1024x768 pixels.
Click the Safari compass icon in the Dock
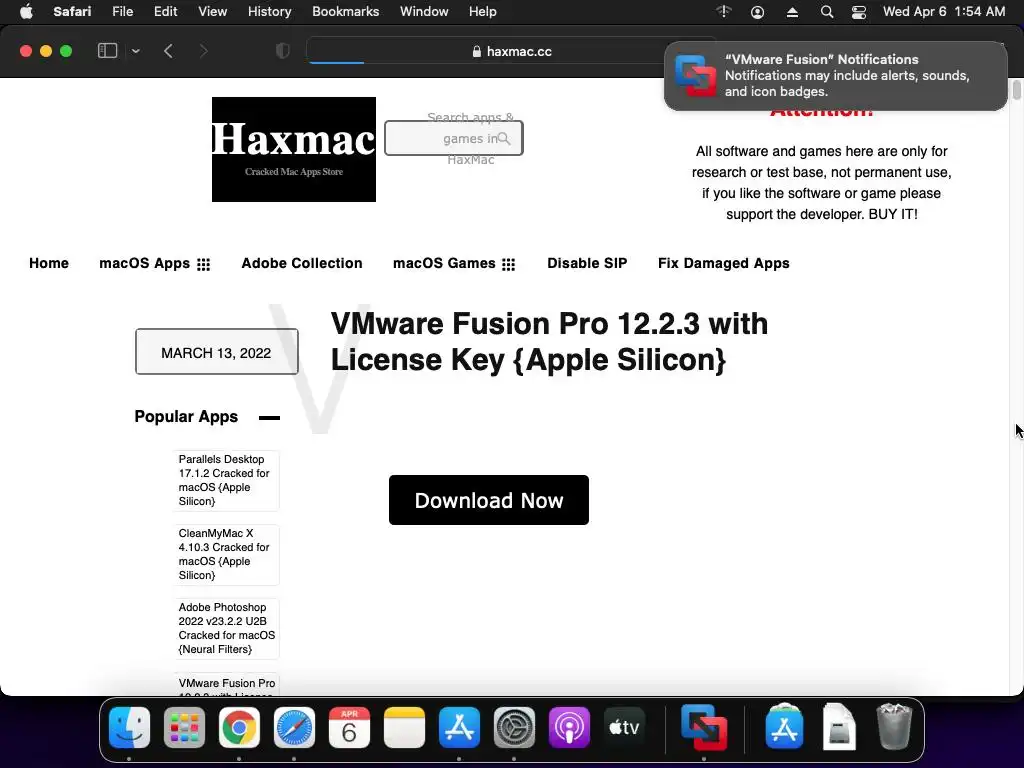pyautogui.click(x=294, y=727)
